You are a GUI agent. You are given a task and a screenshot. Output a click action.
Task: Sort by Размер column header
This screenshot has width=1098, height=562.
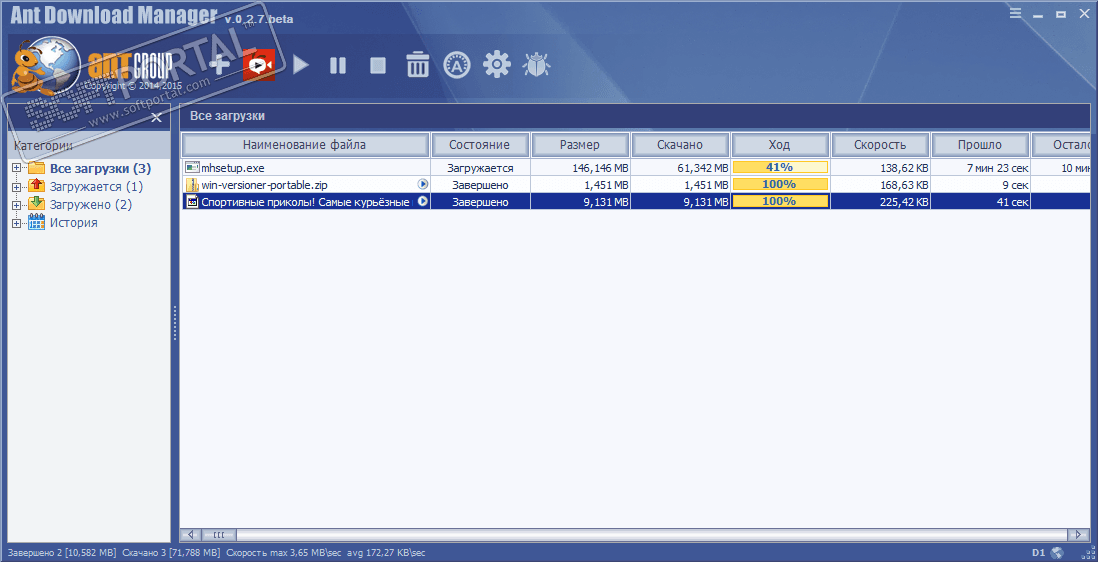click(x=579, y=145)
